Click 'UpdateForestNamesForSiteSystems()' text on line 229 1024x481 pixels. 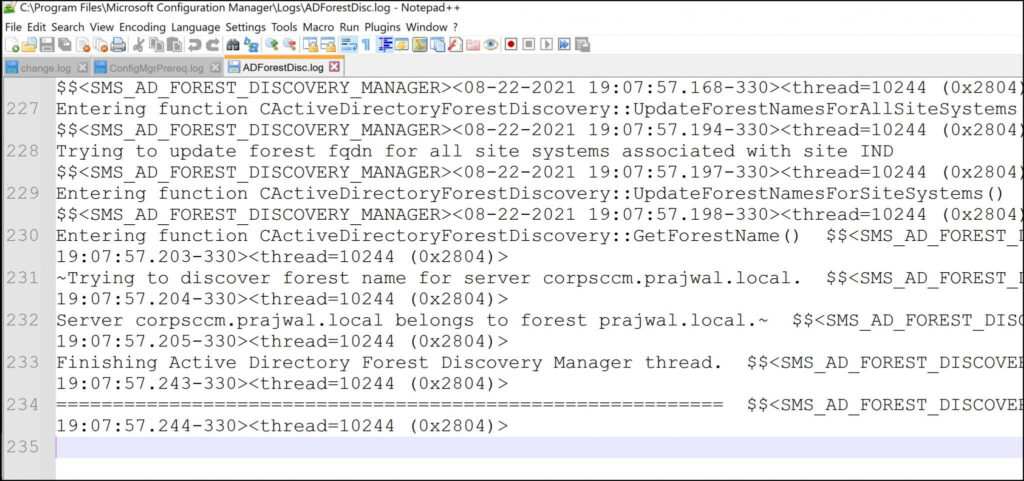point(818,194)
